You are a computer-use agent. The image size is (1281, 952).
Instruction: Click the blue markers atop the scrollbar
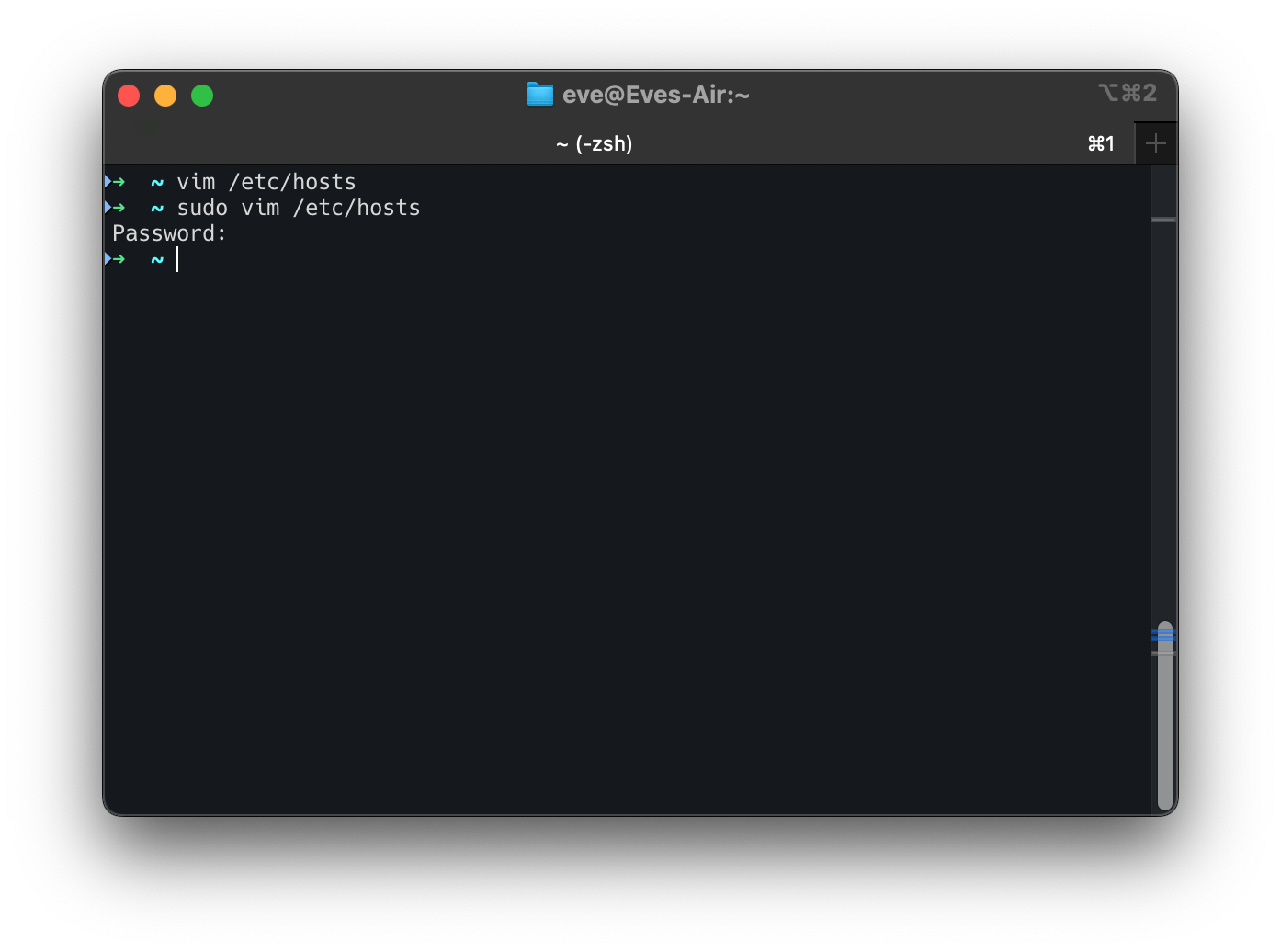click(1163, 633)
